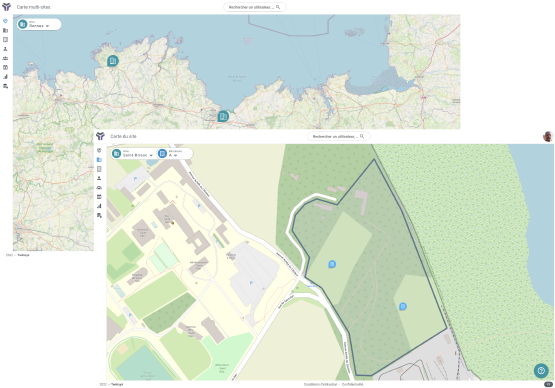Click the Twinsys logo in Carte du site window

click(x=100, y=136)
